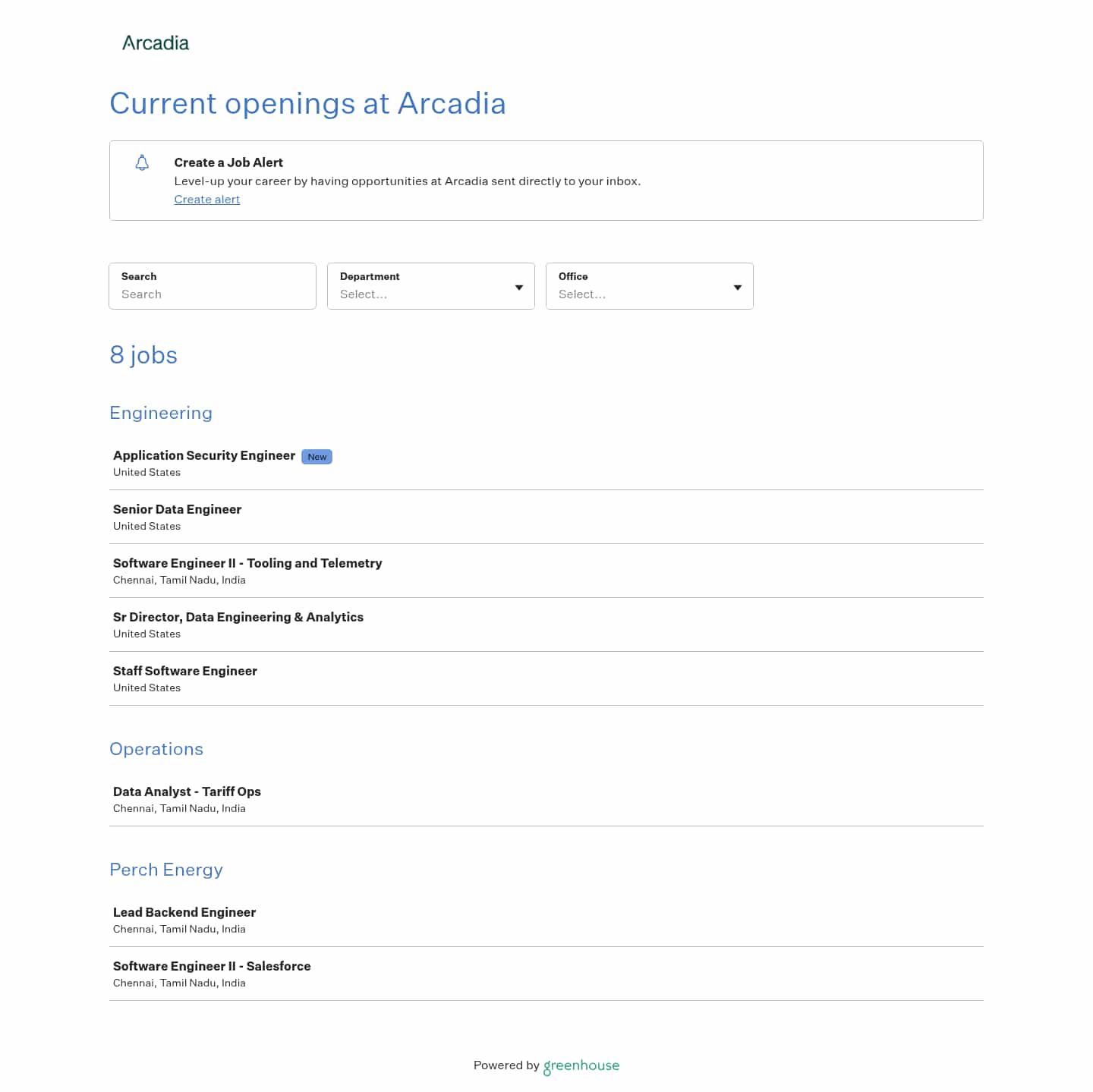Viewport: 1093px width, 1092px height.
Task: Open the Lead Backend Engineer posting
Action: [184, 912]
